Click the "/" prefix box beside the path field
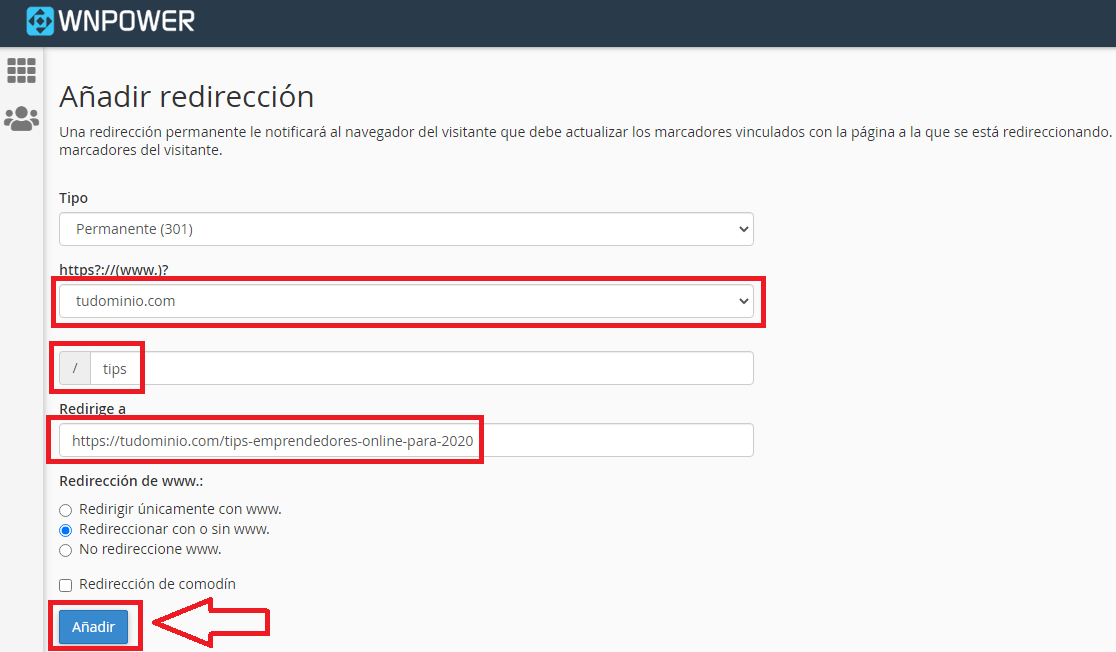1116x652 pixels. (75, 368)
